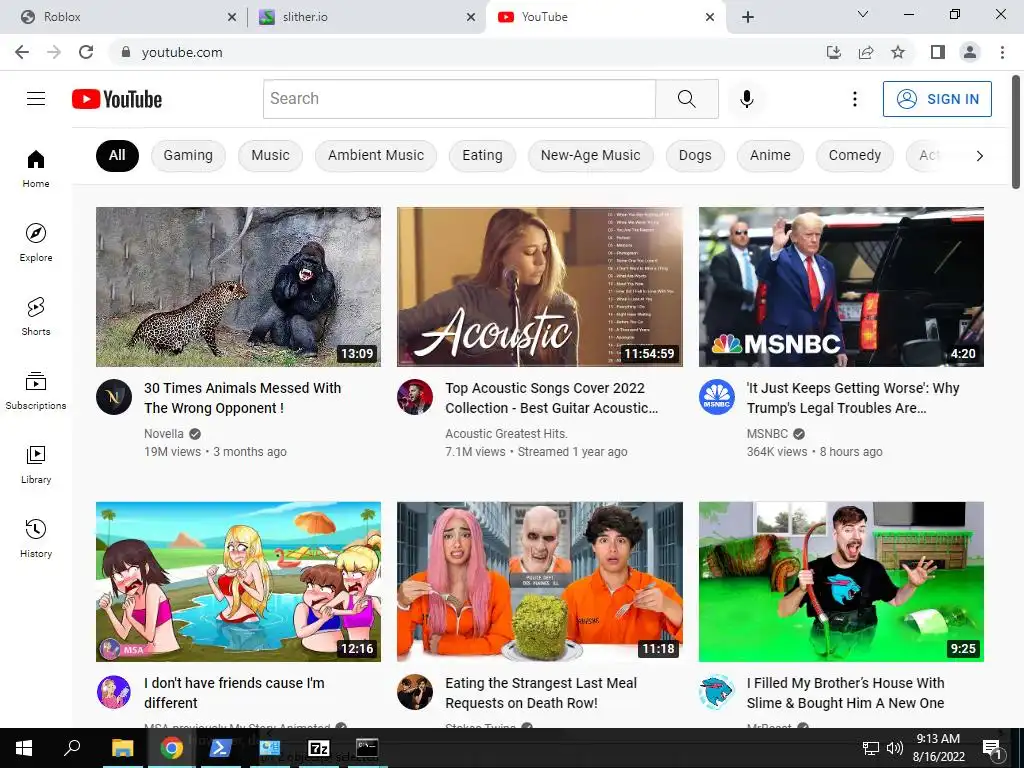
Task: Open the Acoustic songs video thumbnail
Action: (x=540, y=287)
